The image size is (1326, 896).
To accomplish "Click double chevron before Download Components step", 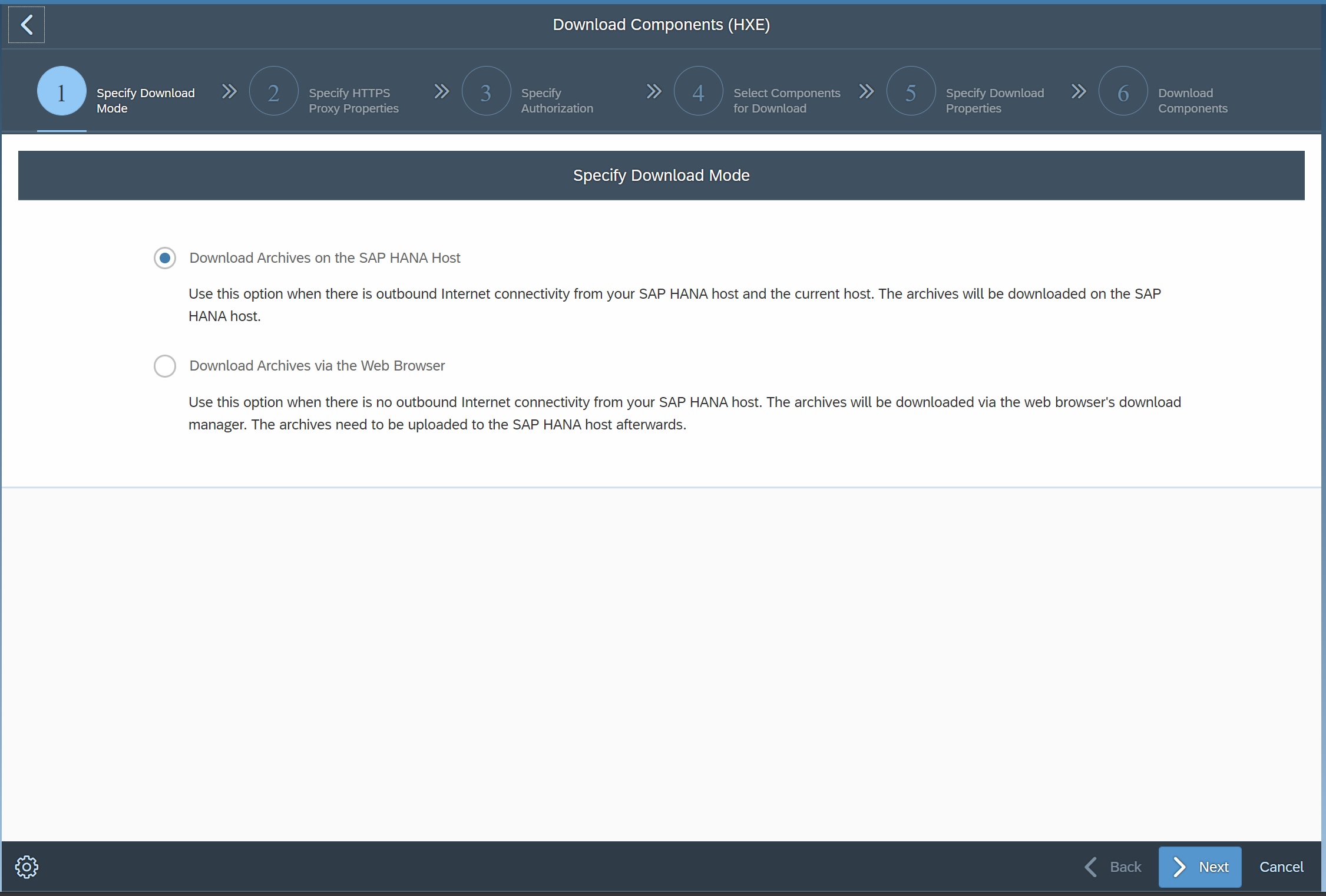I will pos(1079,91).
